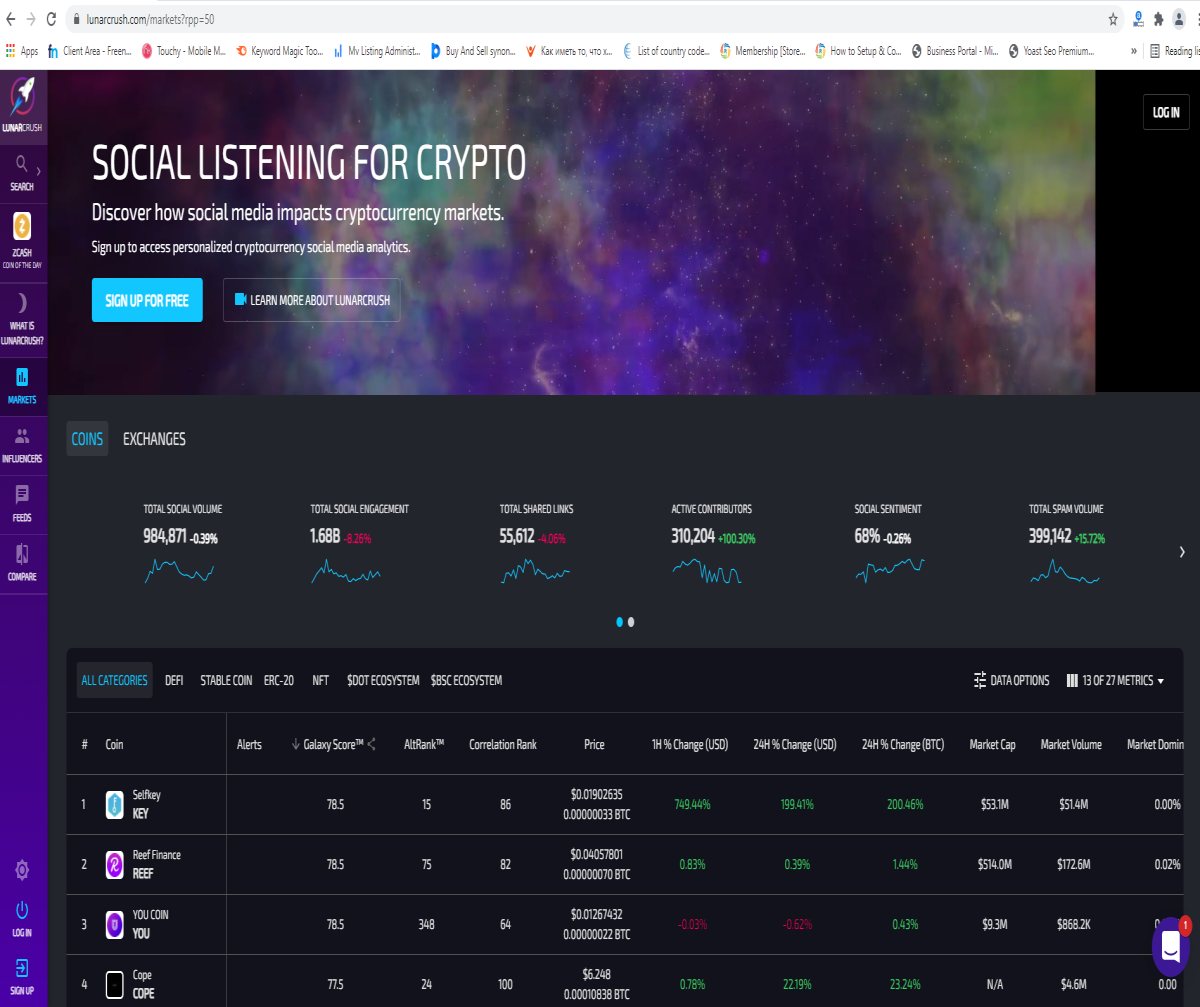This screenshot has width=1200, height=1007.
Task: Click the Reef Finance coin logo
Action: click(x=114, y=864)
